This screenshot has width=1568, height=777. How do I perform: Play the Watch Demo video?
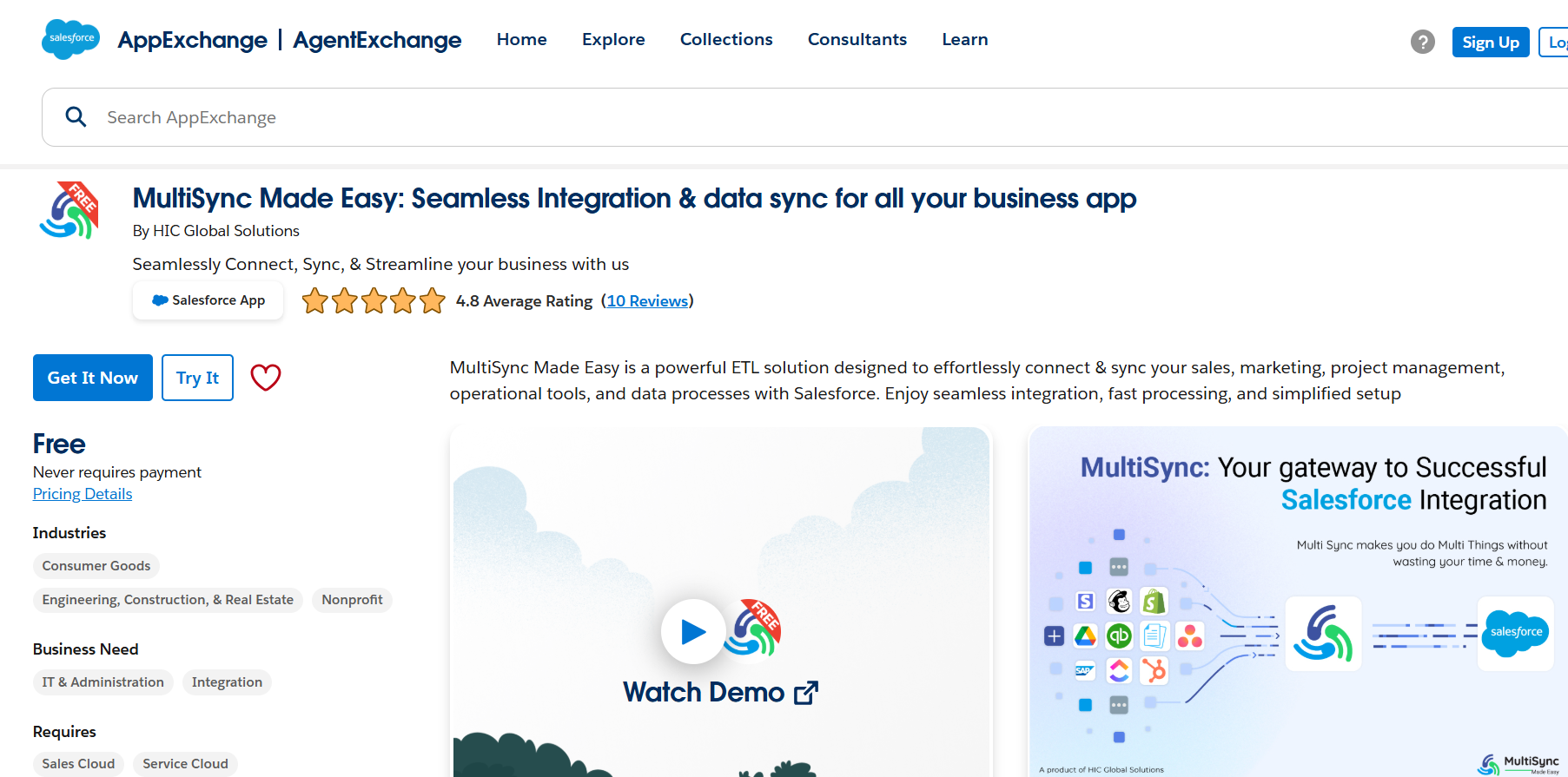[693, 631]
